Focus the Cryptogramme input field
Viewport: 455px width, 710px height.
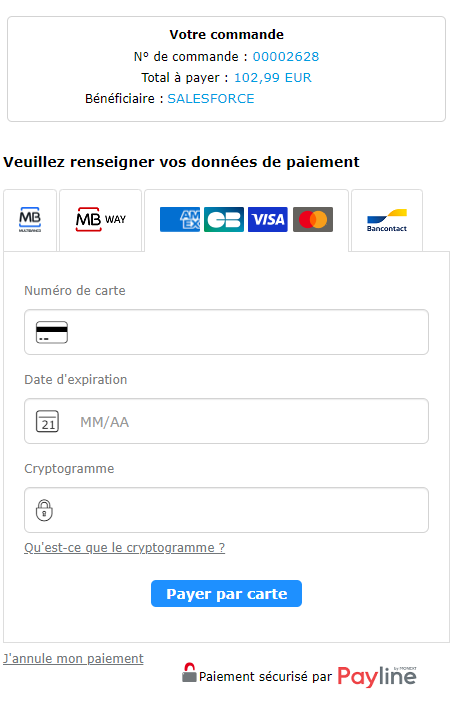[x=226, y=510]
